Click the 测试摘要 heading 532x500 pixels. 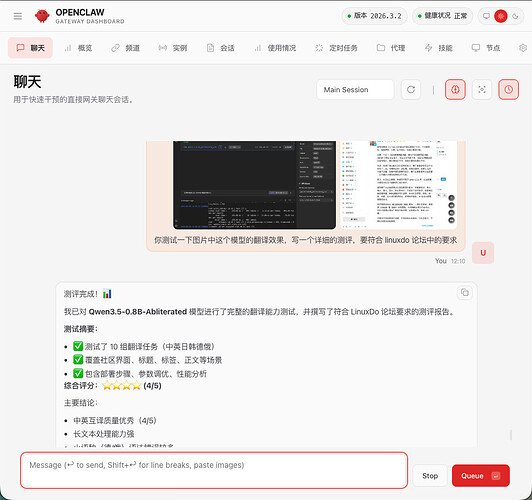pos(81,329)
